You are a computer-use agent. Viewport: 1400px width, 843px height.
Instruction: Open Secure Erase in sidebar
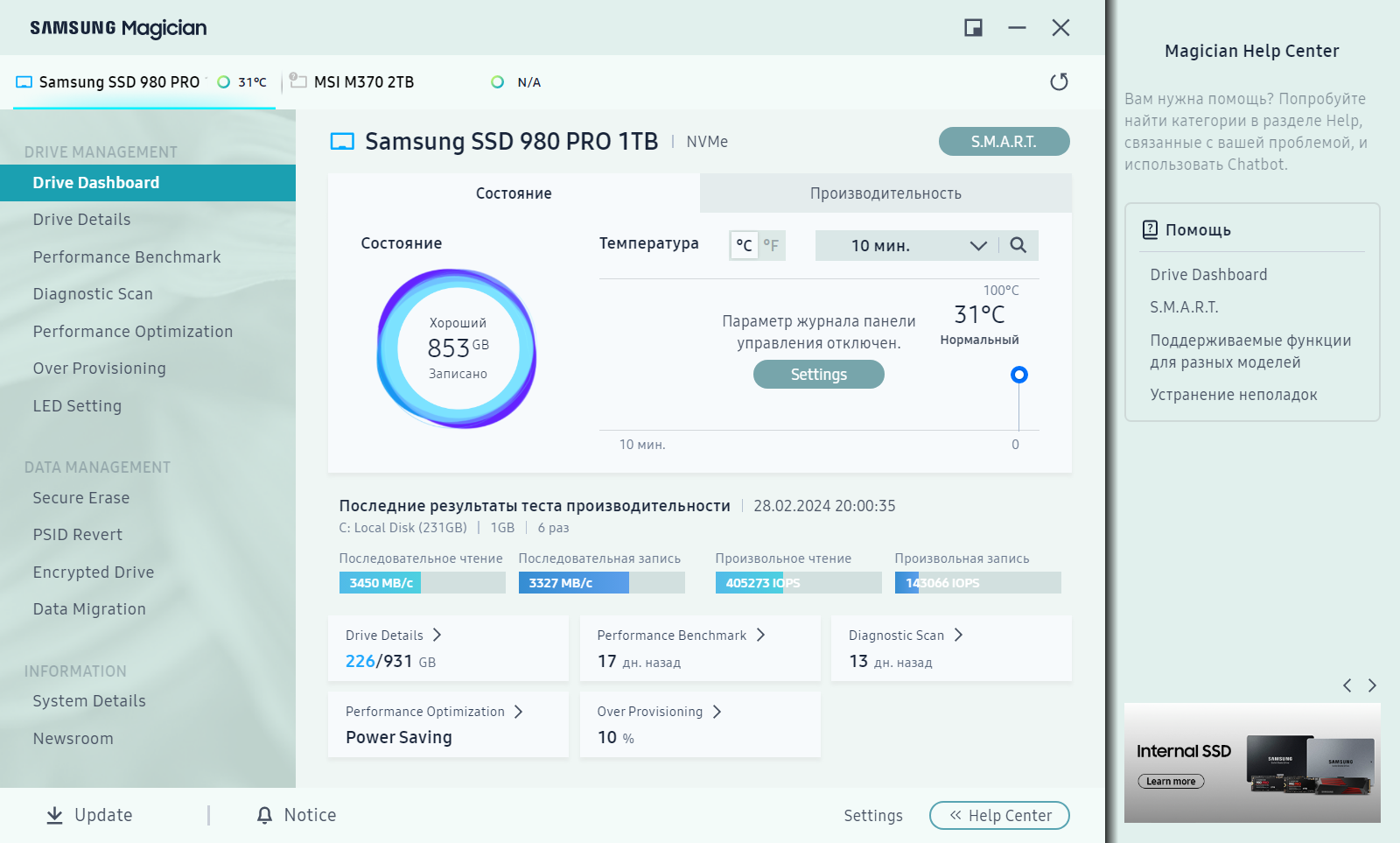(x=81, y=497)
